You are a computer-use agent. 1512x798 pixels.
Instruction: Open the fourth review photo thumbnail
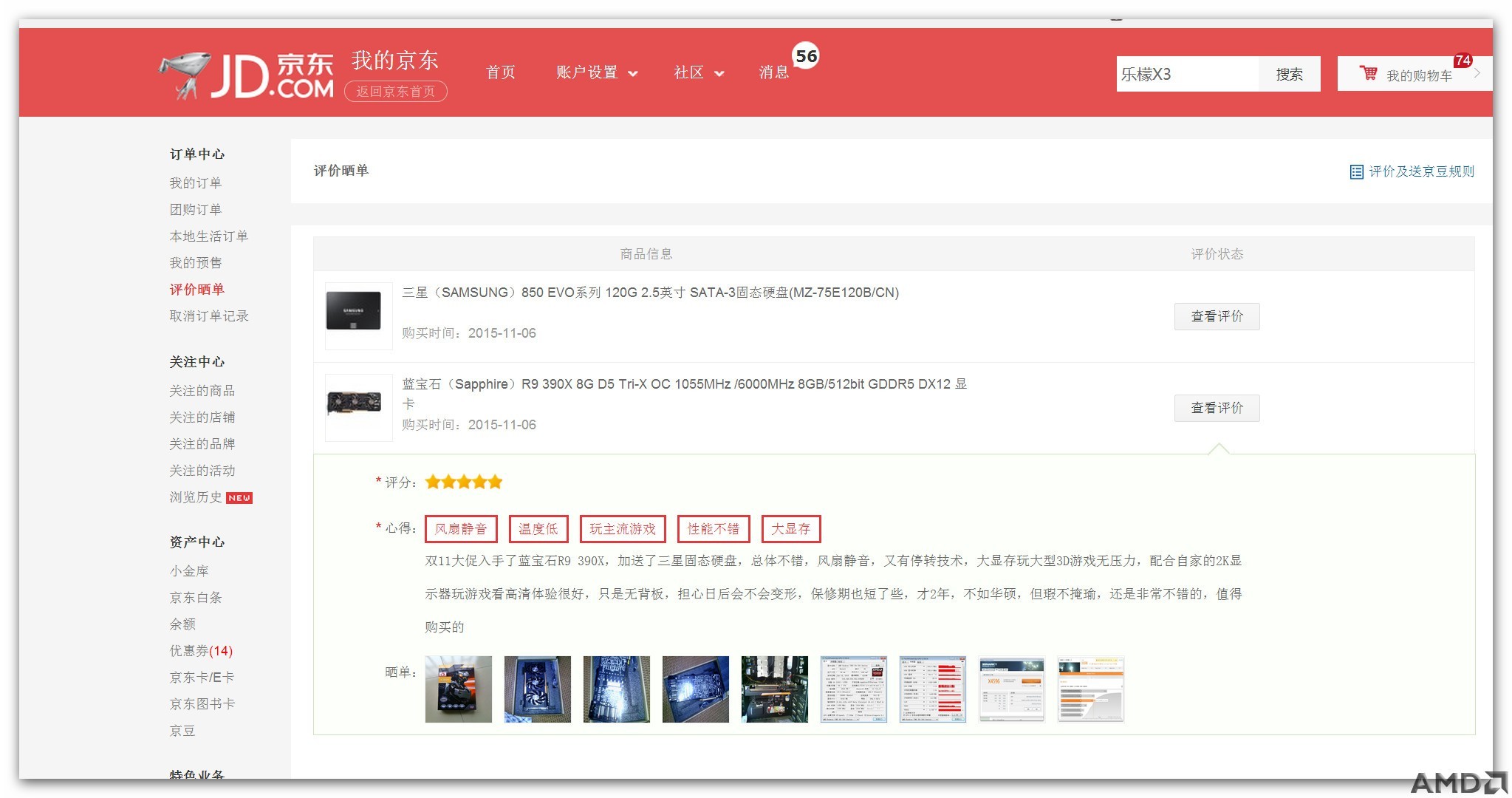point(696,689)
